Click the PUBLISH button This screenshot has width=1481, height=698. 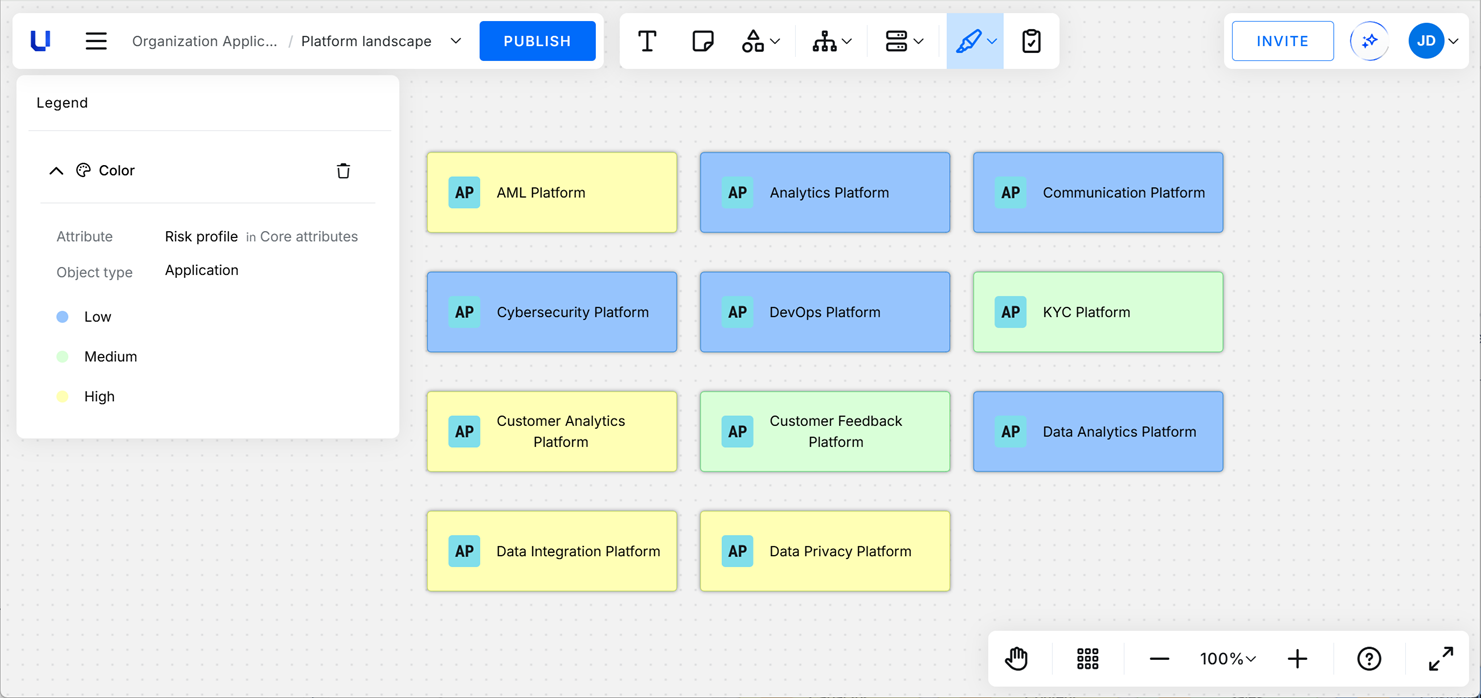(538, 41)
